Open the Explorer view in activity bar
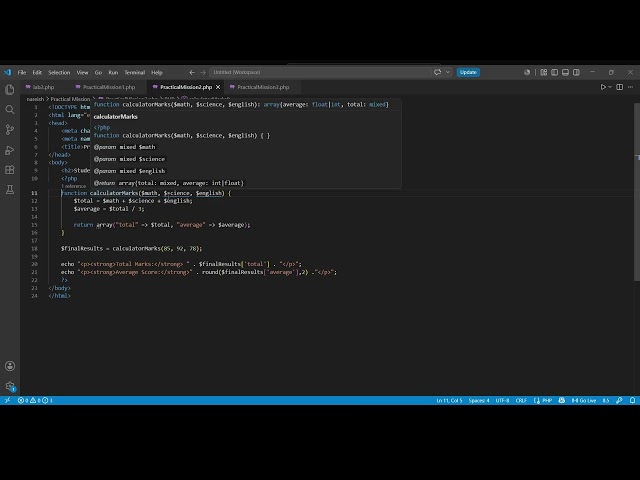 10,89
